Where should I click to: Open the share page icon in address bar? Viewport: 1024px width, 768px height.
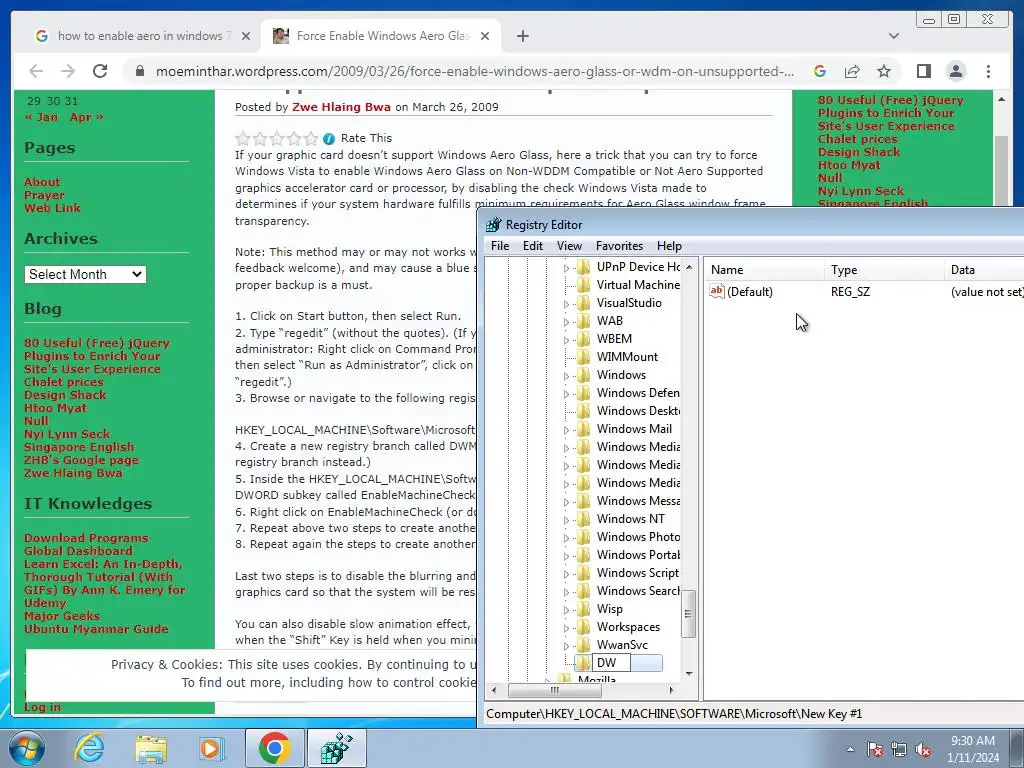click(x=852, y=71)
